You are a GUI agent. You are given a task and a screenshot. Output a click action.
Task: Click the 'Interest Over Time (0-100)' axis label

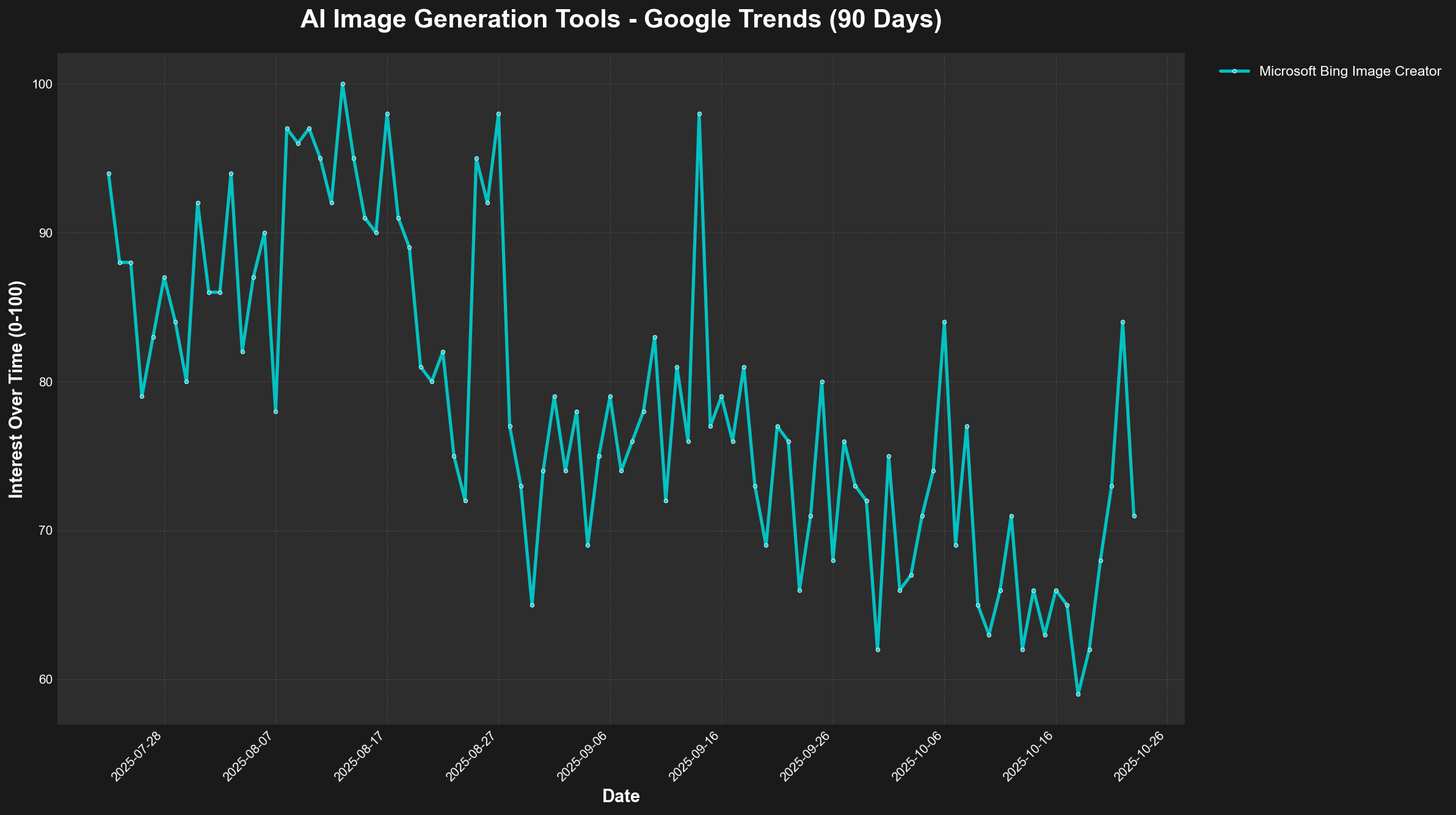(16, 389)
